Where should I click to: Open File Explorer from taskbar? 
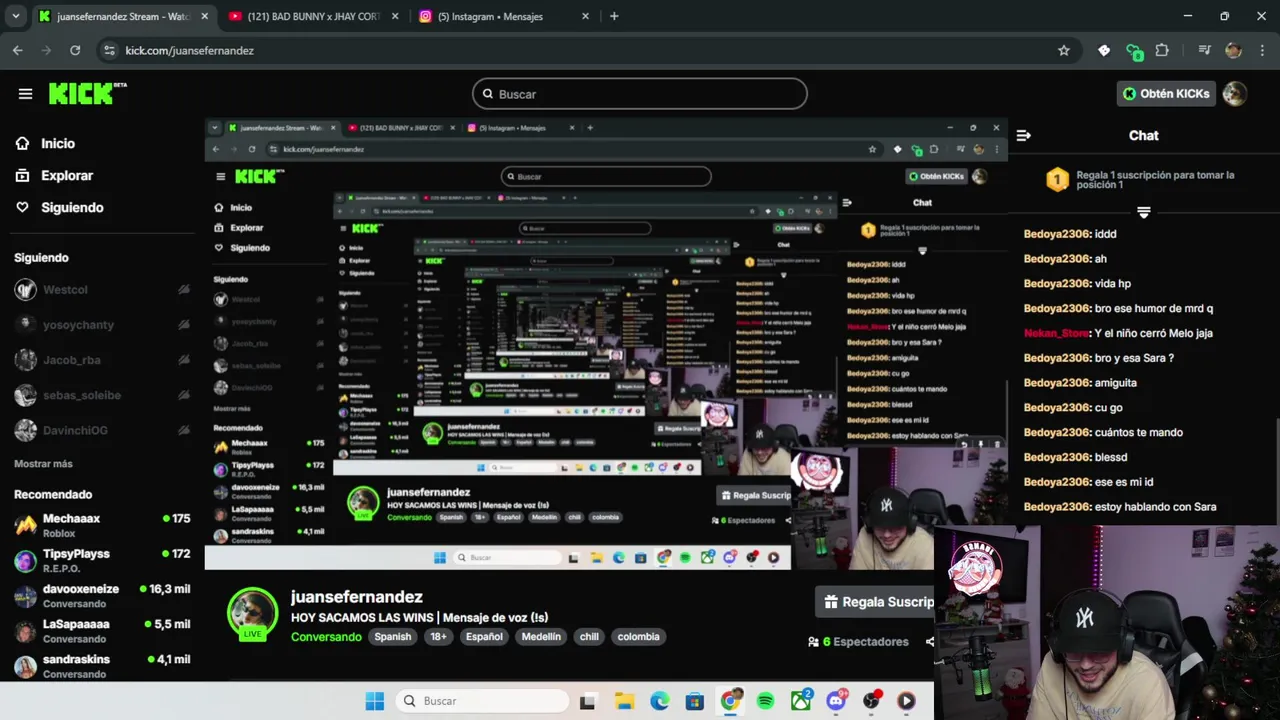tap(624, 701)
